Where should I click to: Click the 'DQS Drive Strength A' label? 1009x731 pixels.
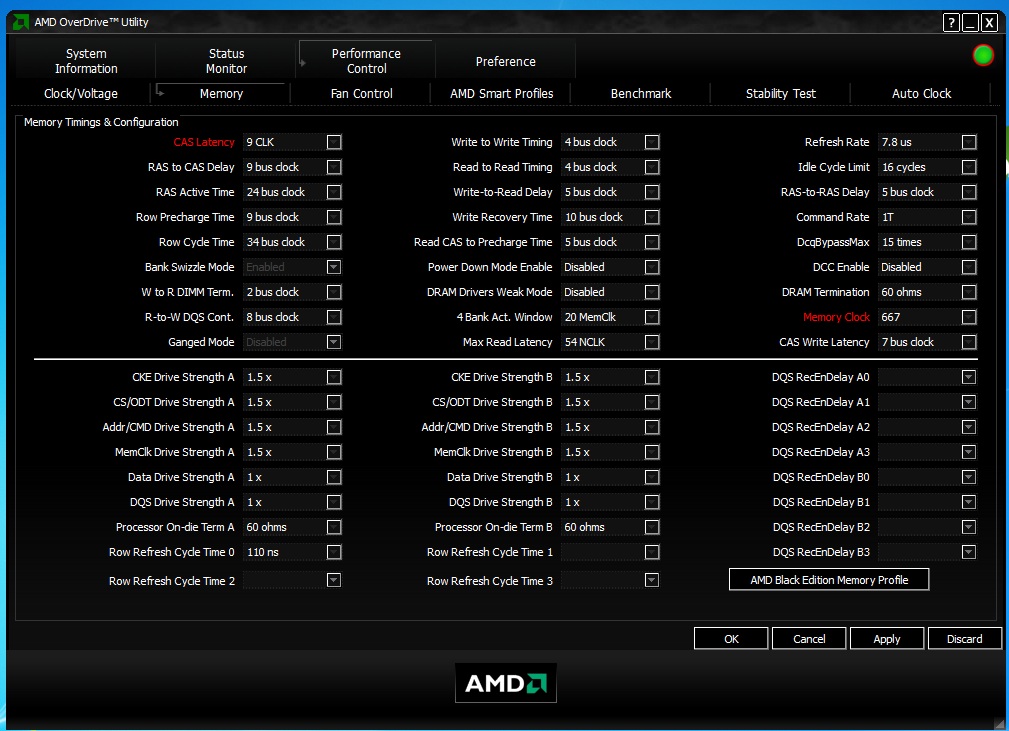pyautogui.click(x=182, y=503)
